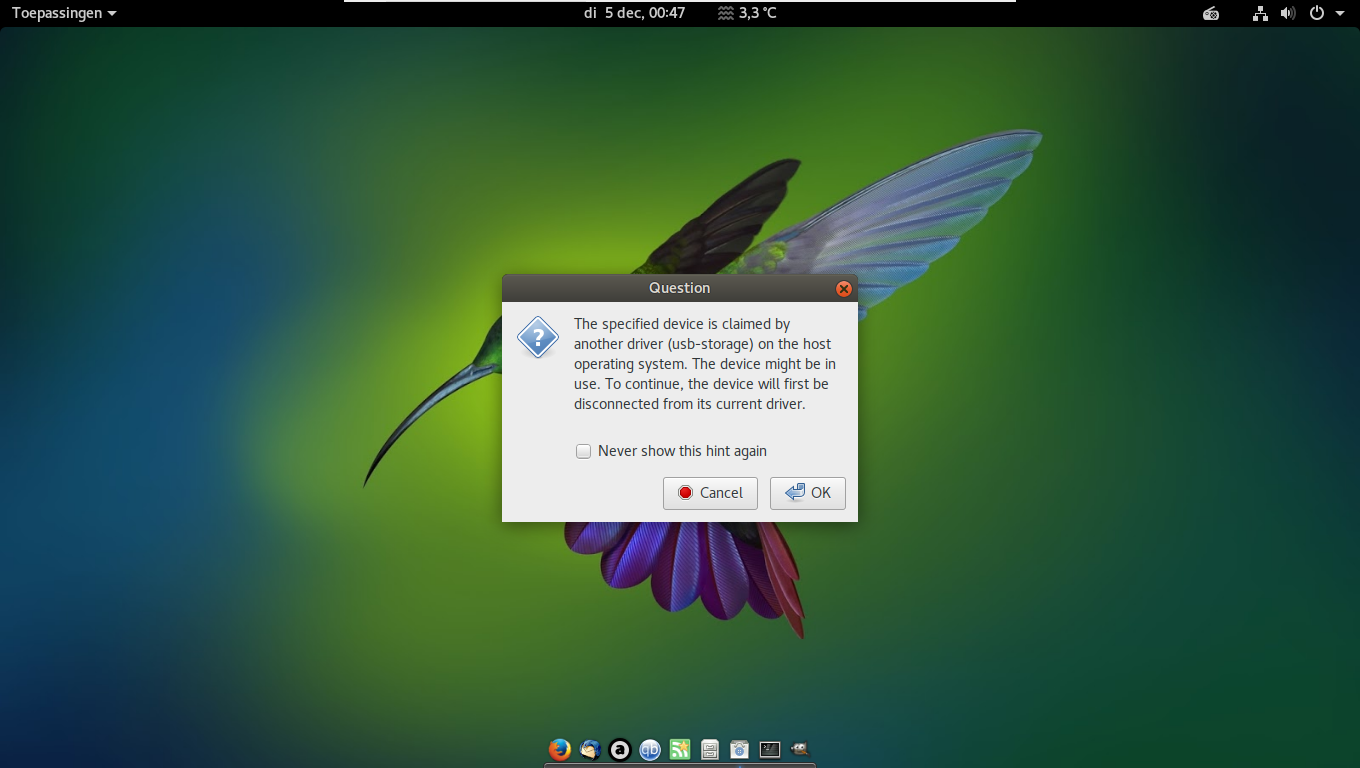Open the radio tray icon in top bar
The width and height of the screenshot is (1360, 768).
click(1211, 13)
